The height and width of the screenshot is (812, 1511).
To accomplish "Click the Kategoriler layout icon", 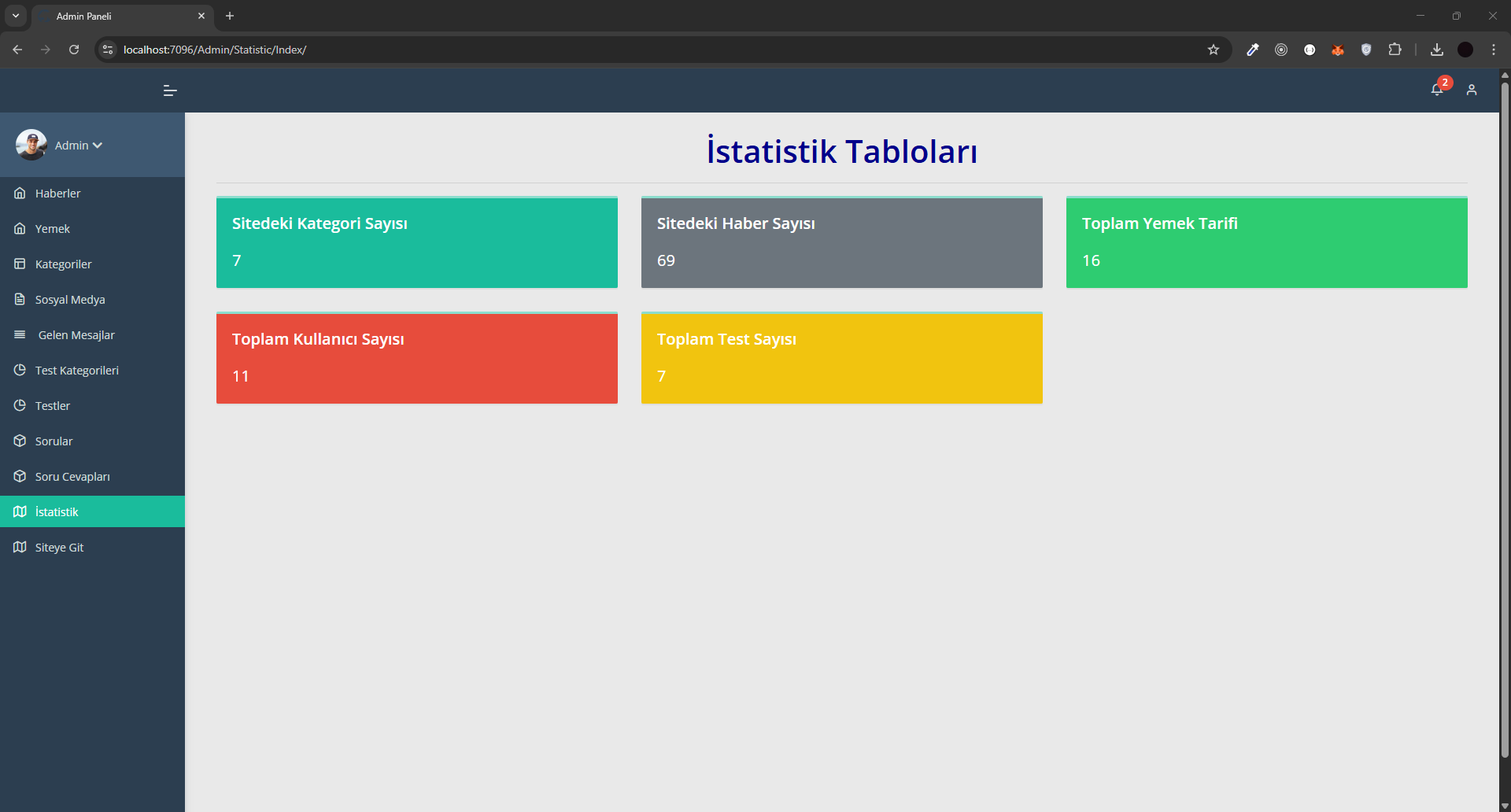I will tap(20, 264).
